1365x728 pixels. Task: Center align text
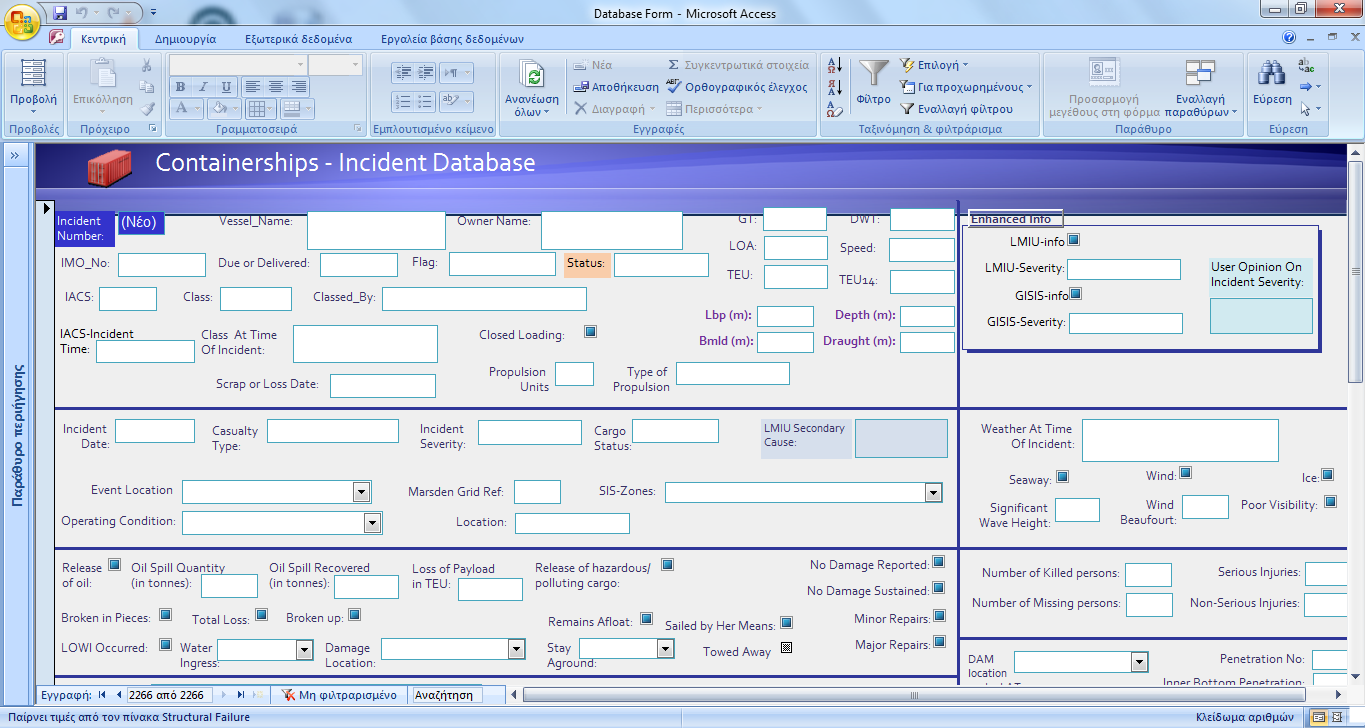[x=275, y=87]
